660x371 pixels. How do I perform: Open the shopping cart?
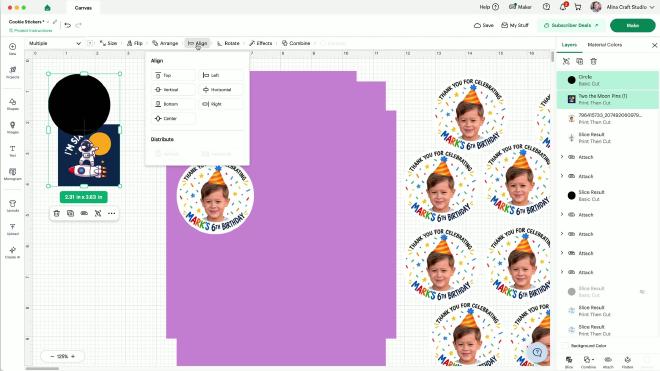[578, 7]
